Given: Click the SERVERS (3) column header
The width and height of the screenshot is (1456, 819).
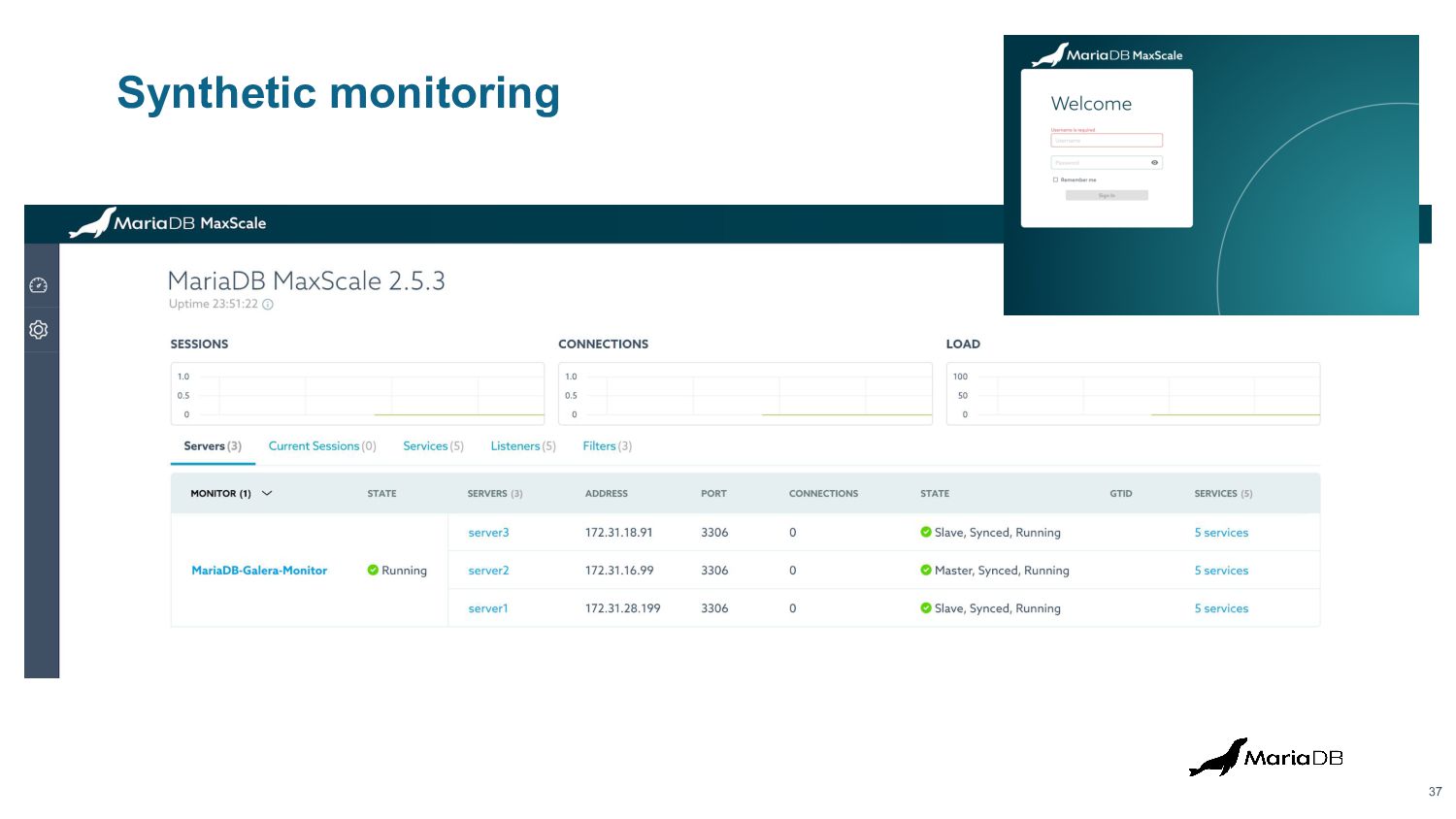Looking at the screenshot, I should pos(495,493).
